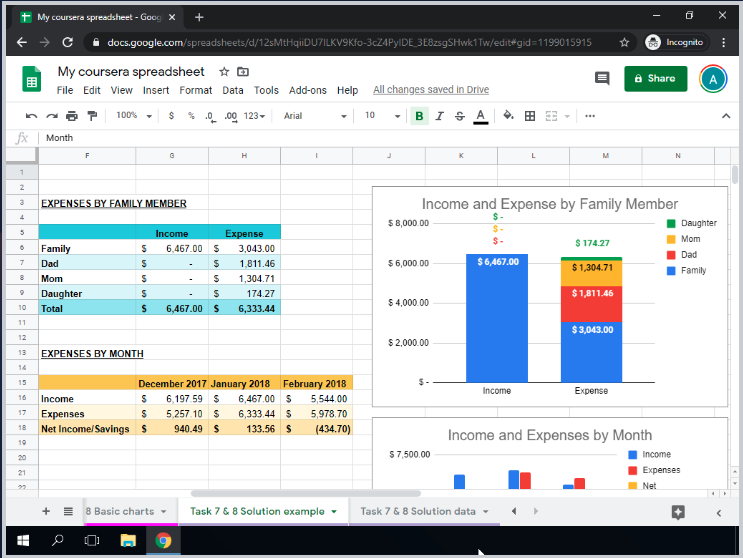This screenshot has height=558, width=743.
Task: Click the Print icon
Action: (x=70, y=116)
